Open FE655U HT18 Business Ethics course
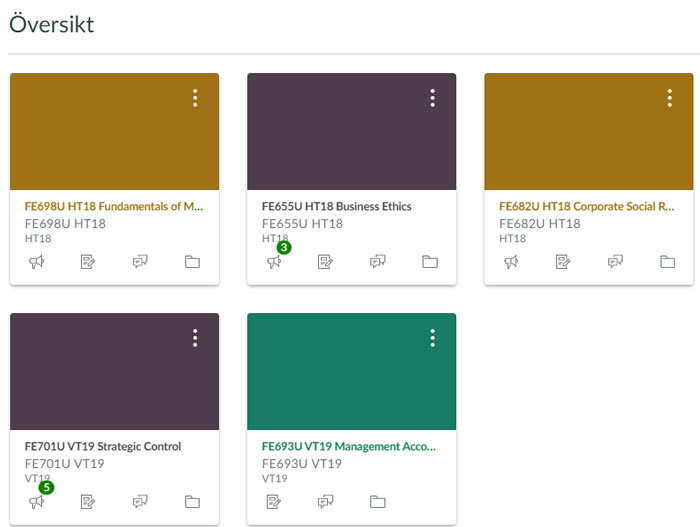 337,207
